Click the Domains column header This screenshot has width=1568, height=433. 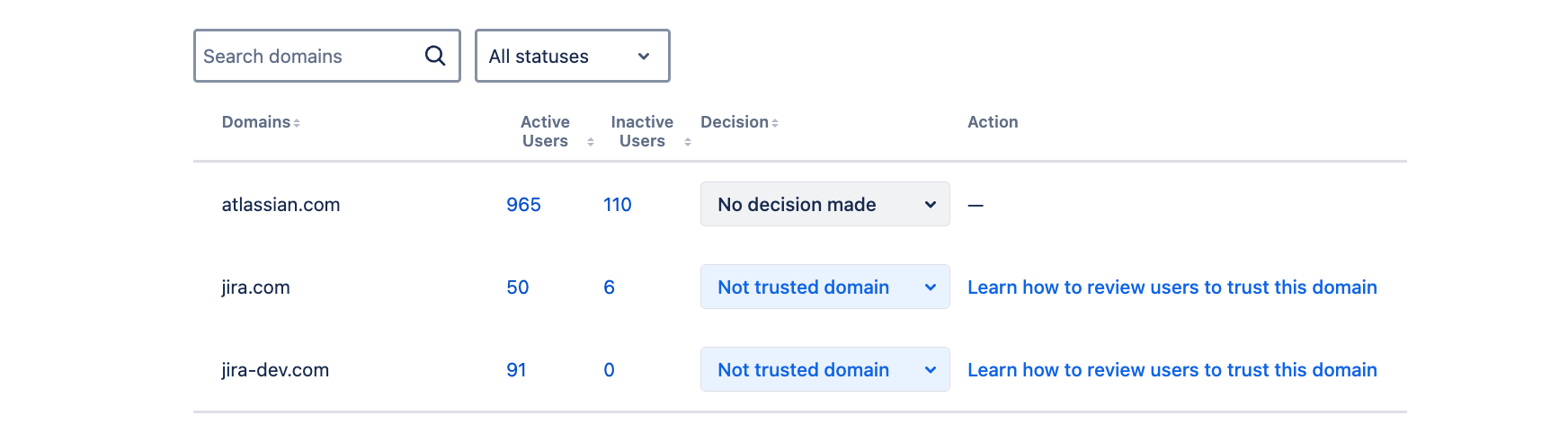(256, 122)
